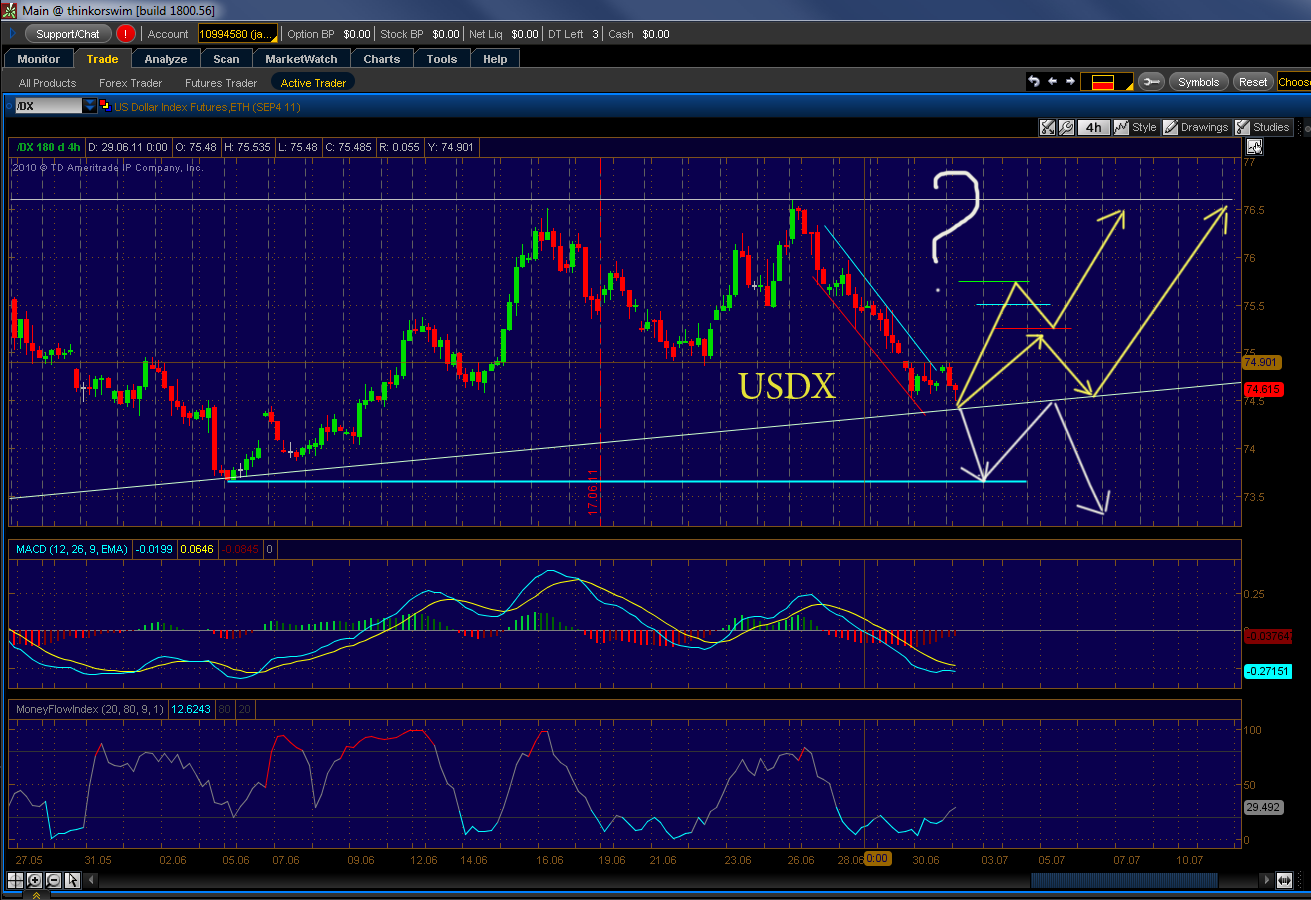Click the undo curved arrow icon
Image resolution: width=1311 pixels, height=900 pixels.
tap(1034, 81)
